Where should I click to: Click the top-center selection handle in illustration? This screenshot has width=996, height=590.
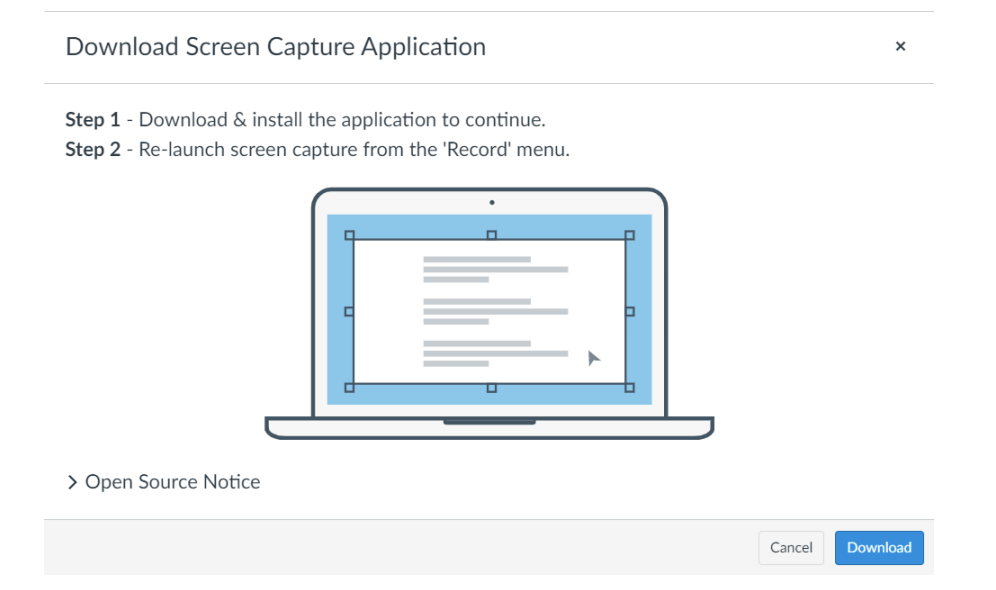[x=491, y=236]
